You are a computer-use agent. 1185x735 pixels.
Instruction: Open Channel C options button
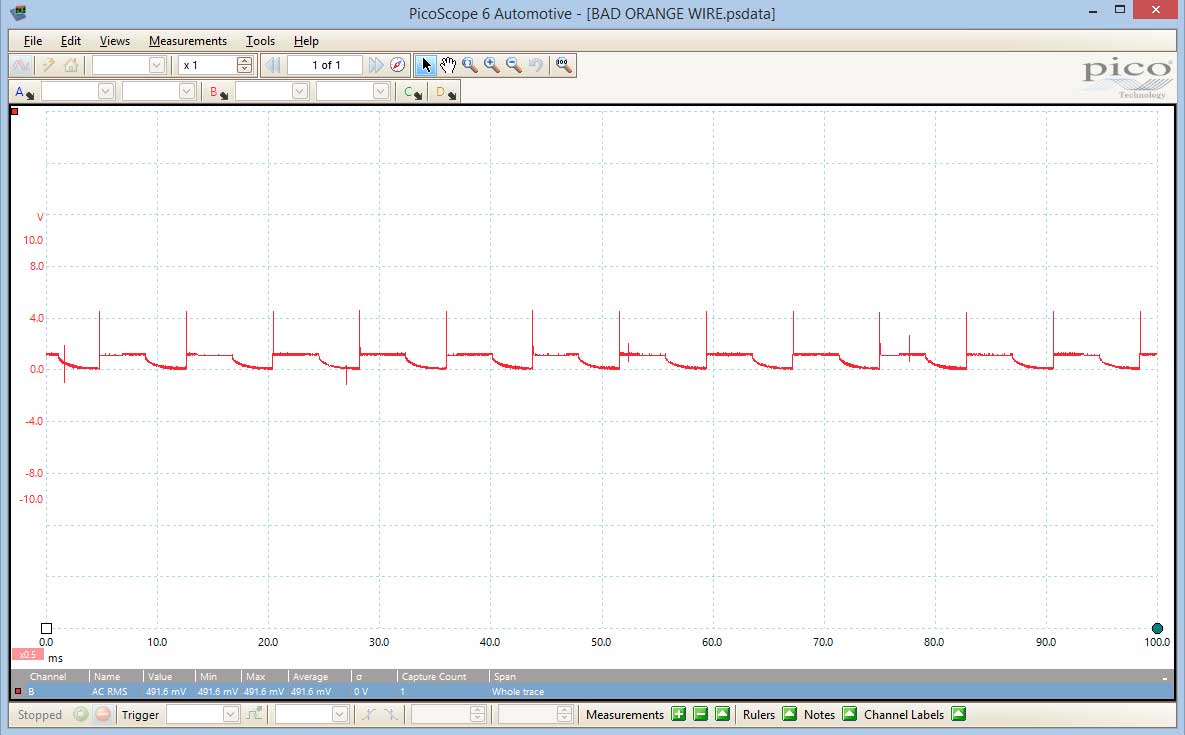[413, 92]
